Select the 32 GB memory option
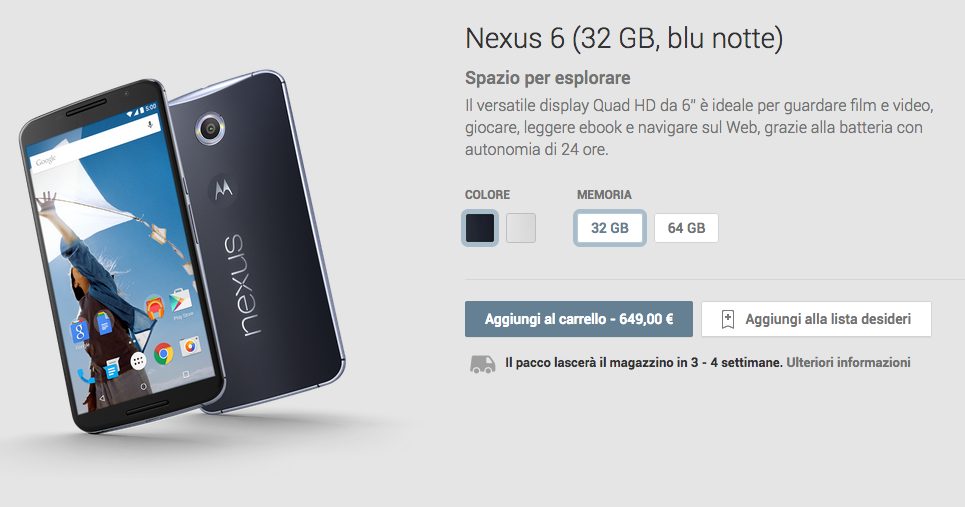This screenshot has height=507, width=965. 609,228
